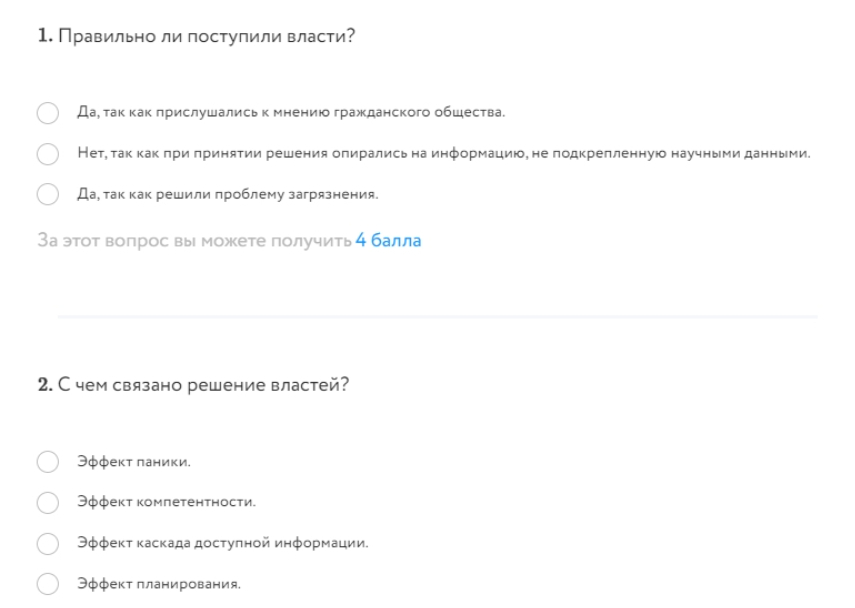Click the label text 'Эффект паники.'

pos(134,461)
